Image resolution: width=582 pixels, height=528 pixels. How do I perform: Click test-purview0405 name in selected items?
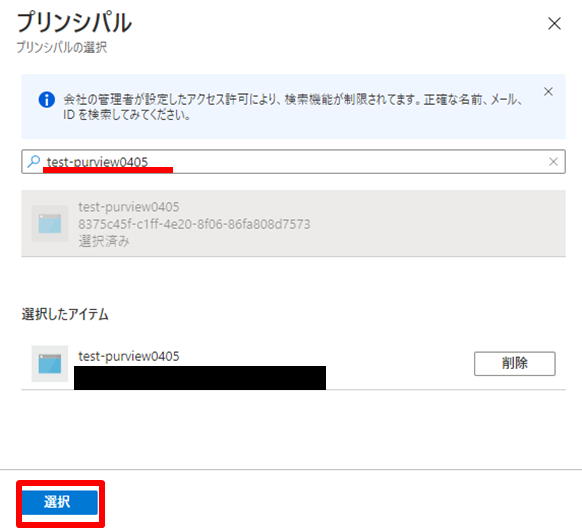point(129,356)
